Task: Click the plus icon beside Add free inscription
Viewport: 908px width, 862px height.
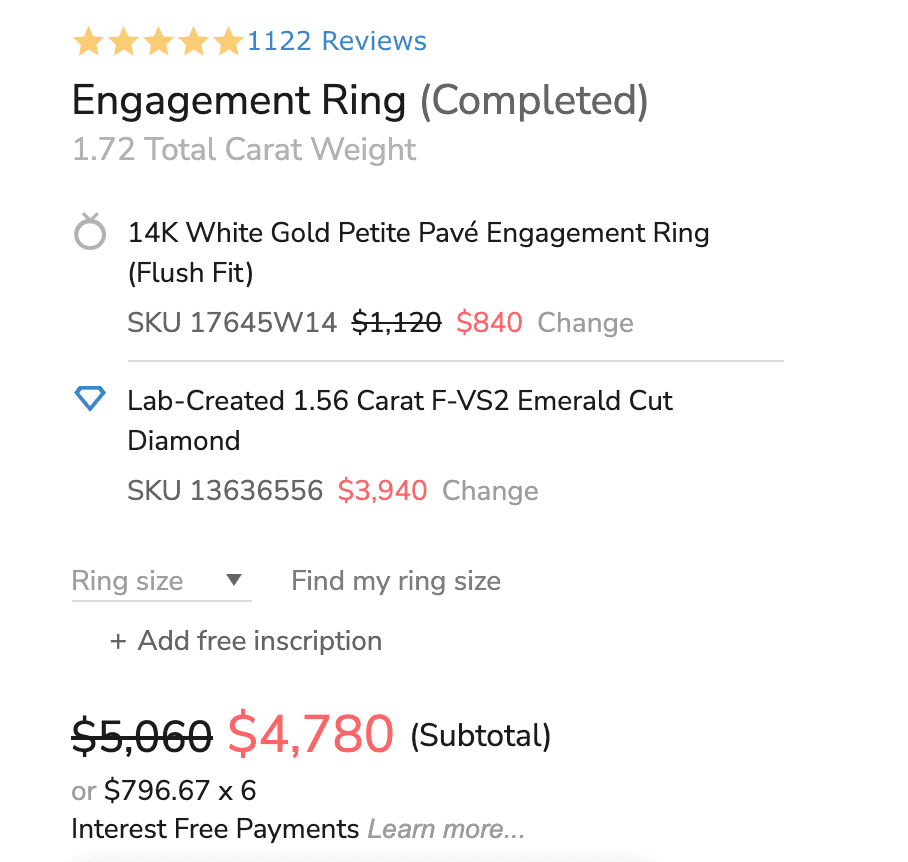Action: (x=118, y=641)
